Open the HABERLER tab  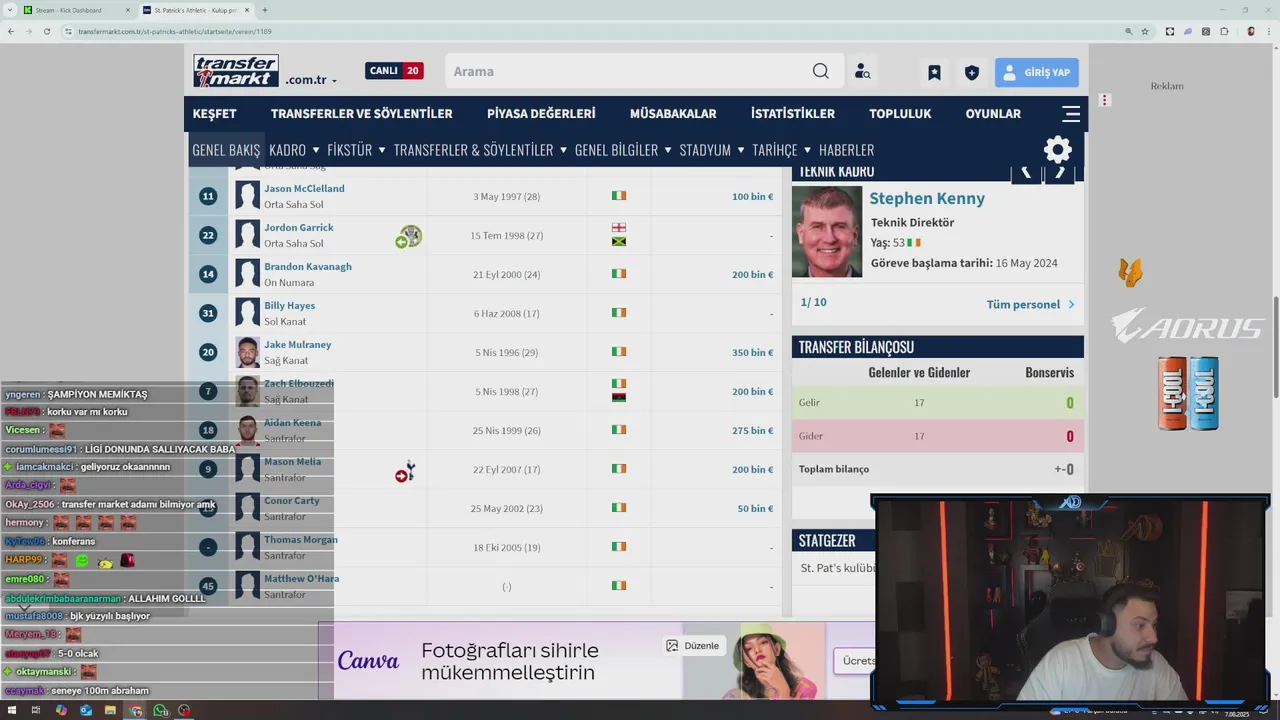846,150
